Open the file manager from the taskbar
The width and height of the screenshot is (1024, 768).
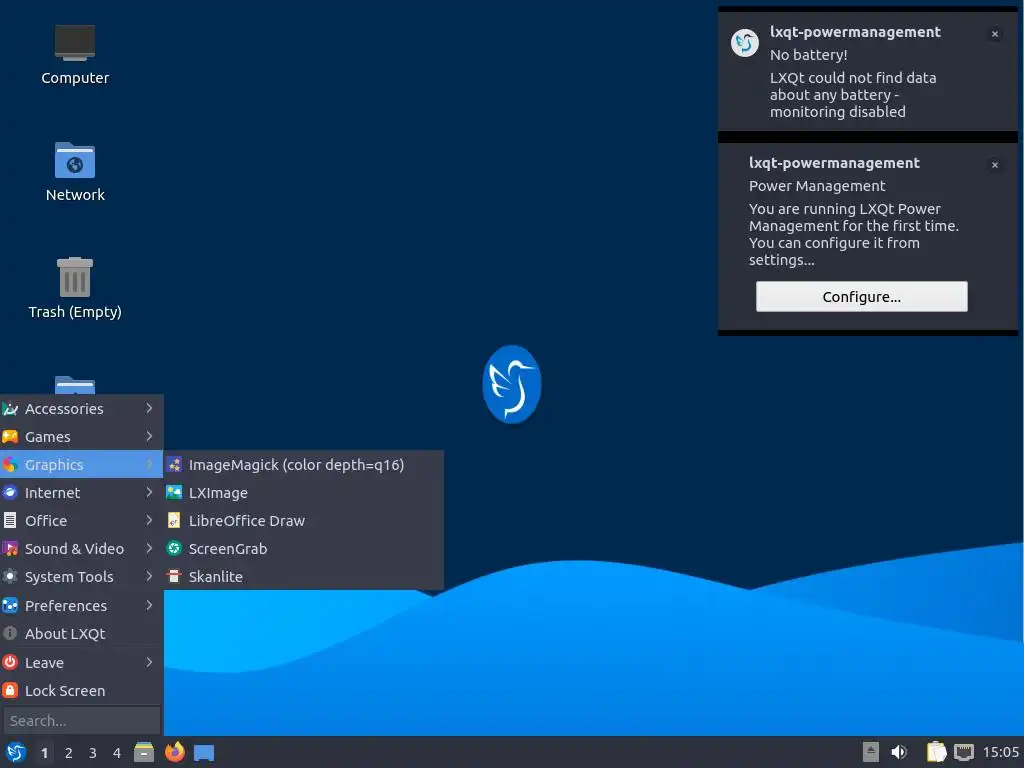coord(144,752)
